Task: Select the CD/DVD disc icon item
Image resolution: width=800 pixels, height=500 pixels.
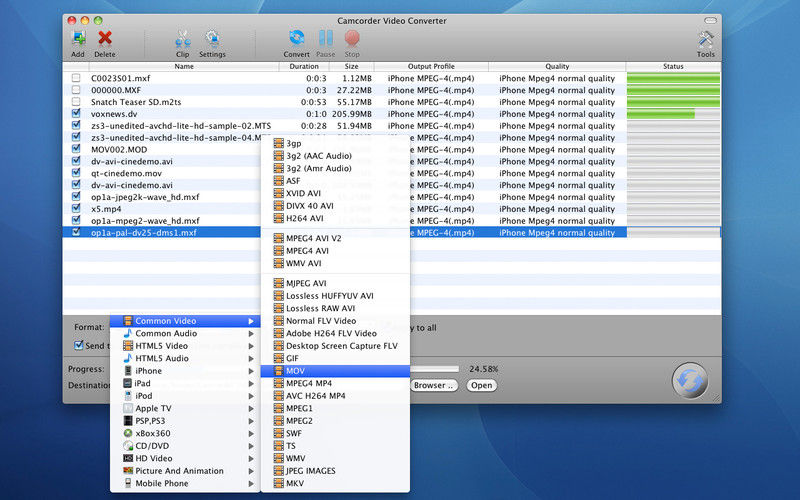Action: coord(128,446)
